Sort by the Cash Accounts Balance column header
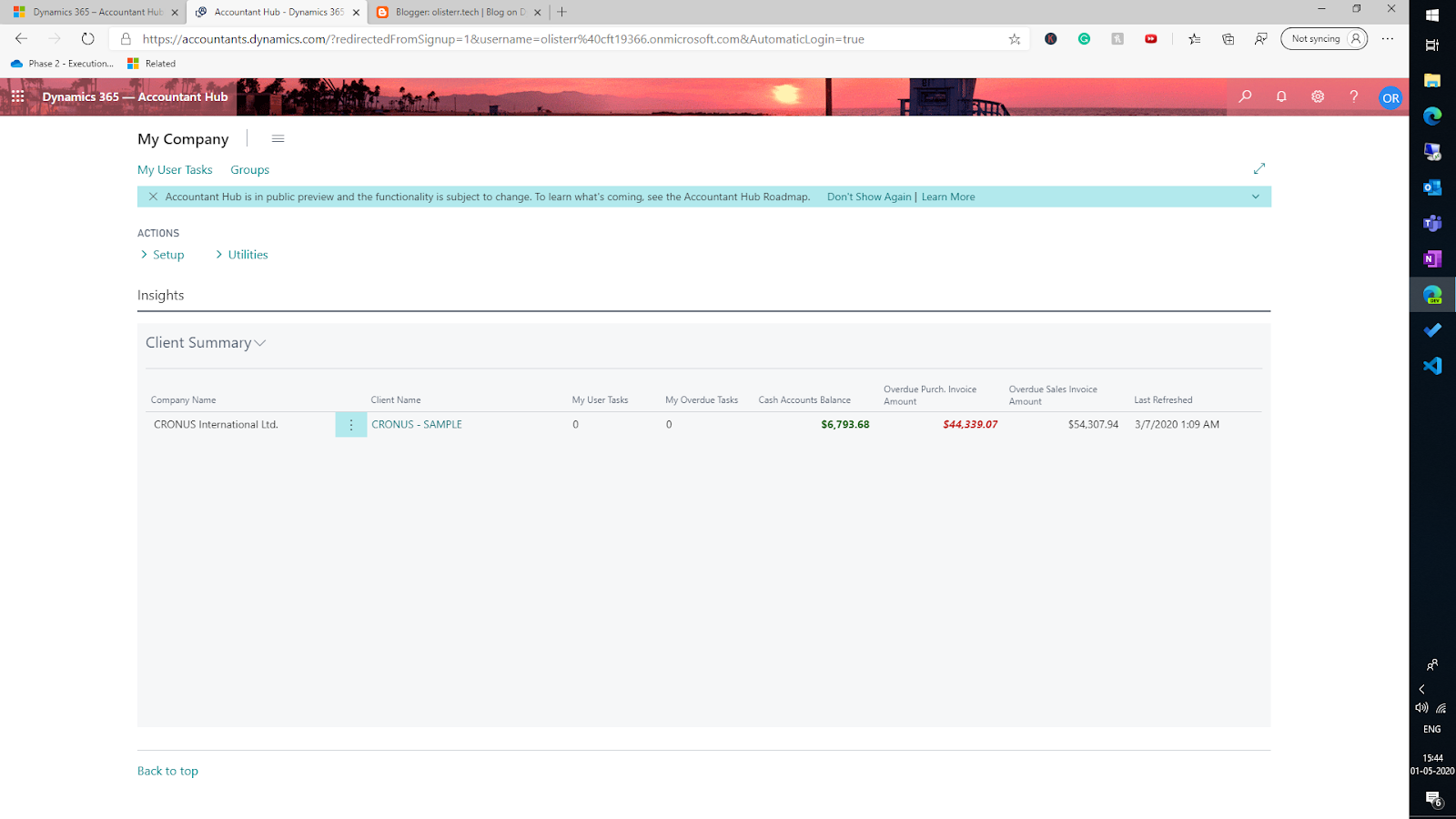1456x819 pixels. click(804, 399)
